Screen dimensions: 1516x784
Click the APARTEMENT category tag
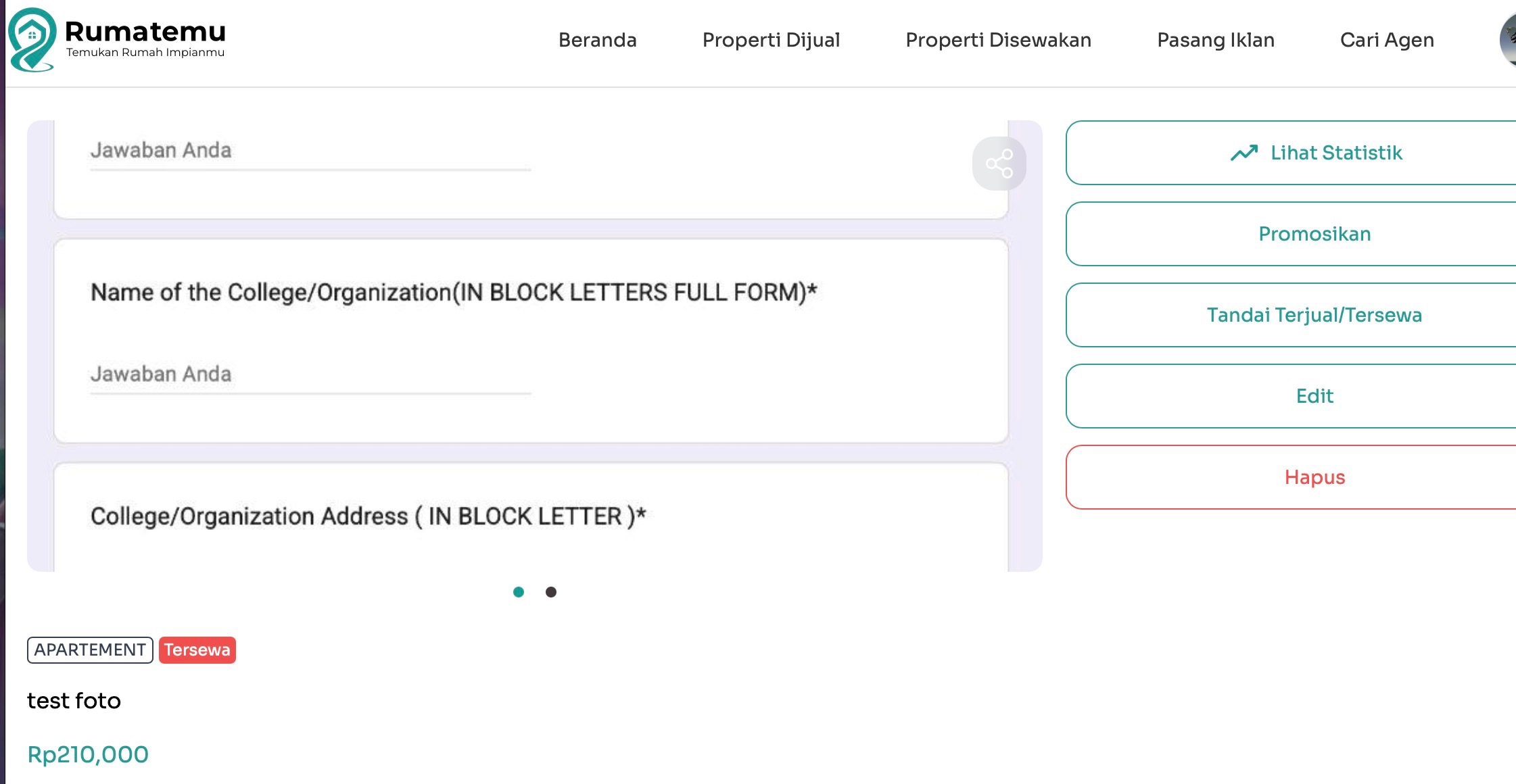(90, 650)
